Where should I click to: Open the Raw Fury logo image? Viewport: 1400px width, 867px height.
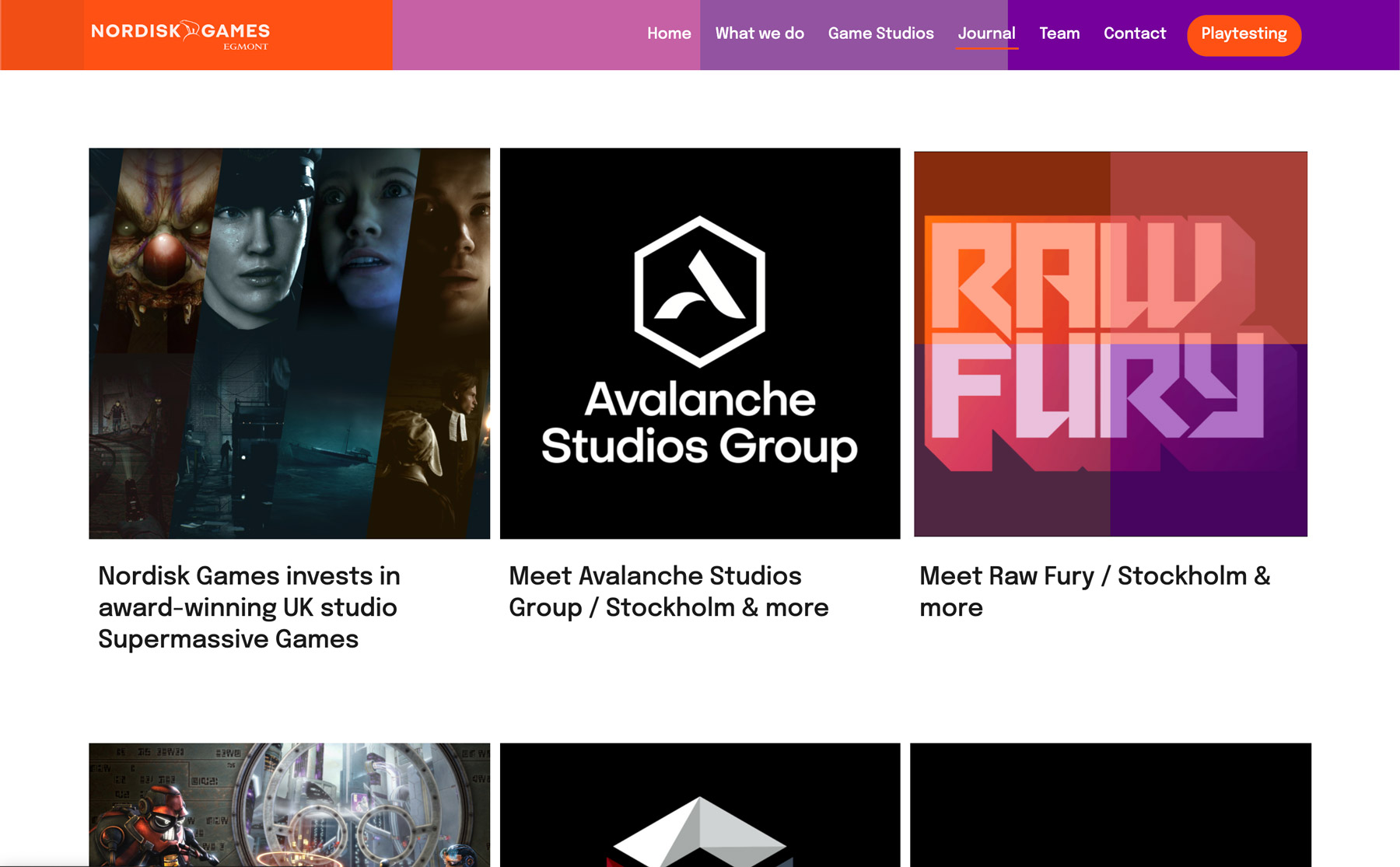(x=1111, y=344)
